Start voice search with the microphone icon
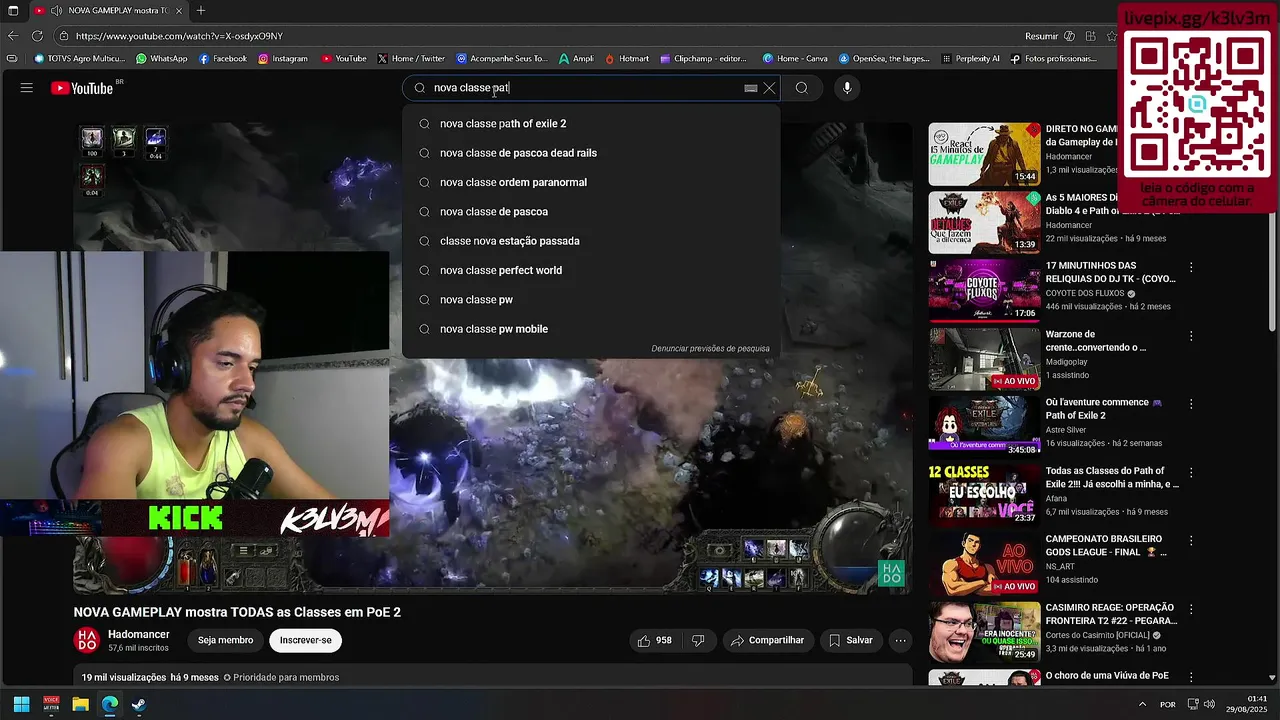Image resolution: width=1280 pixels, height=720 pixels. tap(847, 88)
